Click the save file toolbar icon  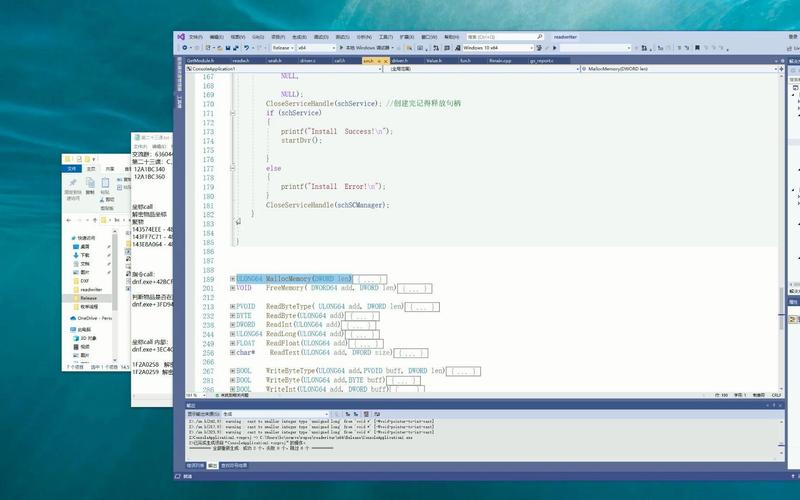pos(228,48)
